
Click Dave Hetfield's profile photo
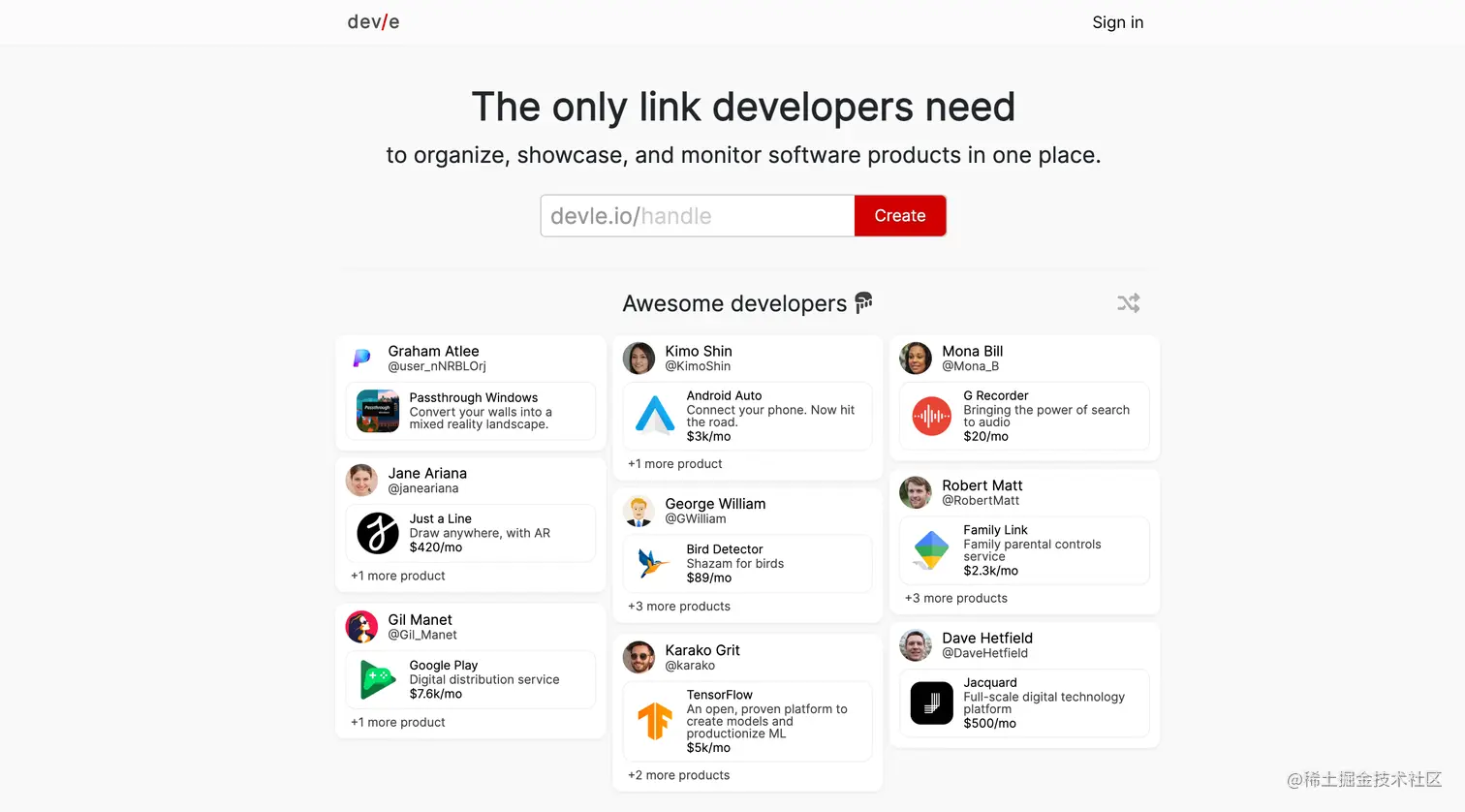[x=916, y=644]
